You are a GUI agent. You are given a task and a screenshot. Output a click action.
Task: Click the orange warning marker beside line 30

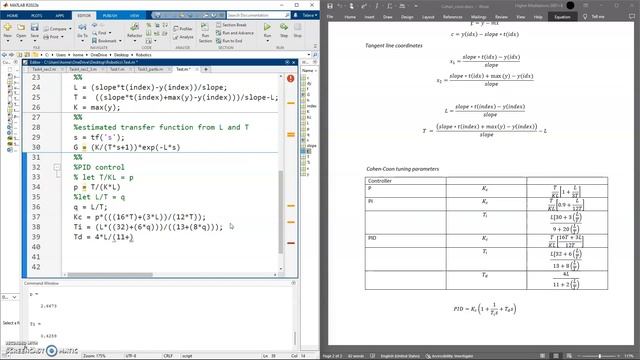(291, 134)
